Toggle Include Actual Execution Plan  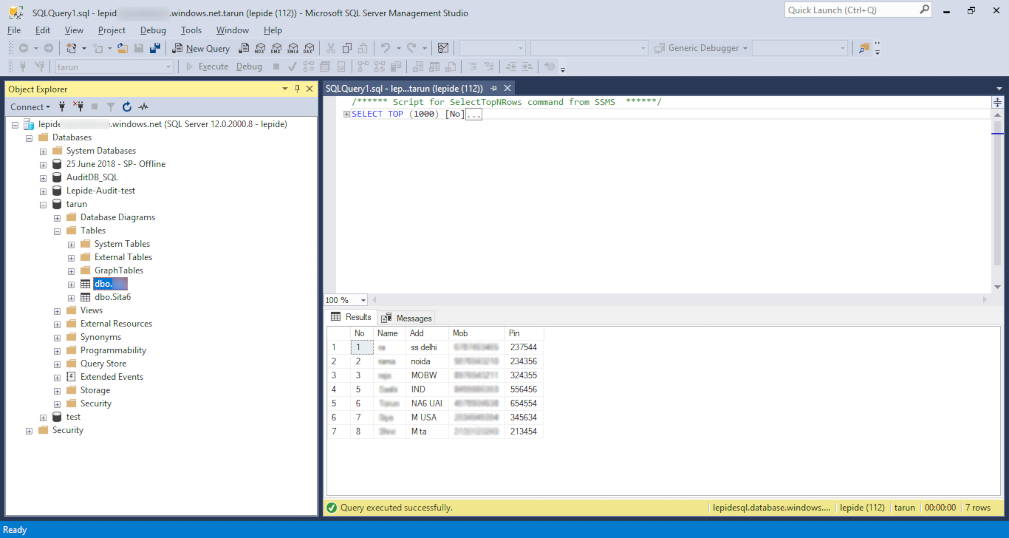coord(363,66)
